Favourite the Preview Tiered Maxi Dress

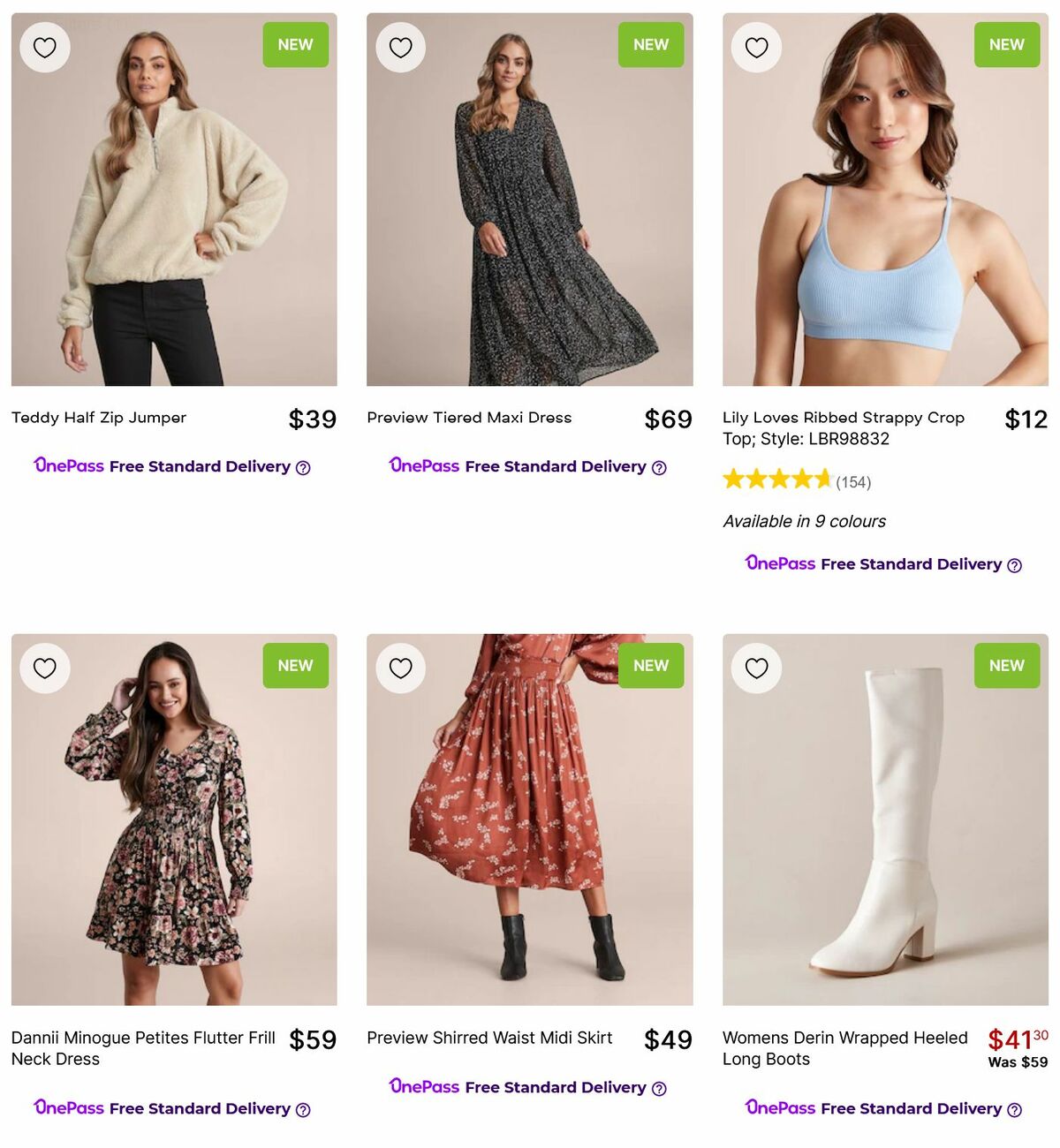pos(401,47)
